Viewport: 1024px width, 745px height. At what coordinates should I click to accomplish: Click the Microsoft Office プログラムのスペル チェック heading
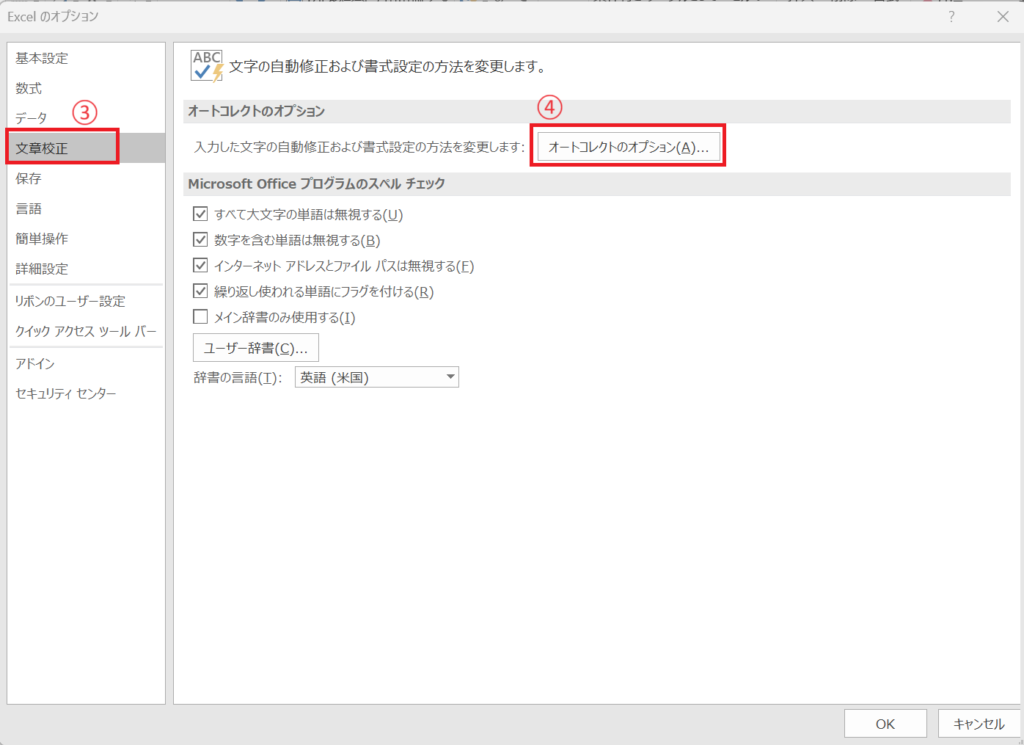317,184
